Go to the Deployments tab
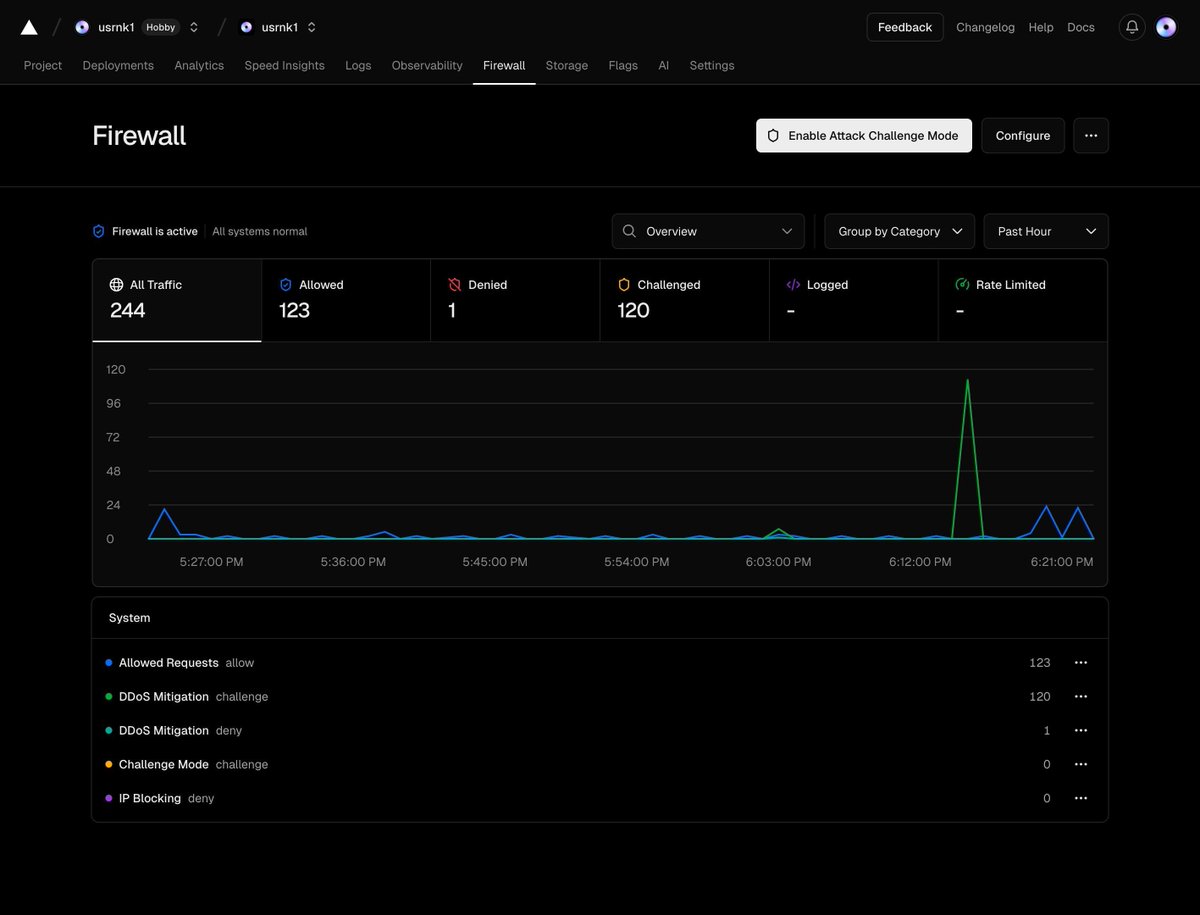1200x915 pixels. click(x=118, y=65)
